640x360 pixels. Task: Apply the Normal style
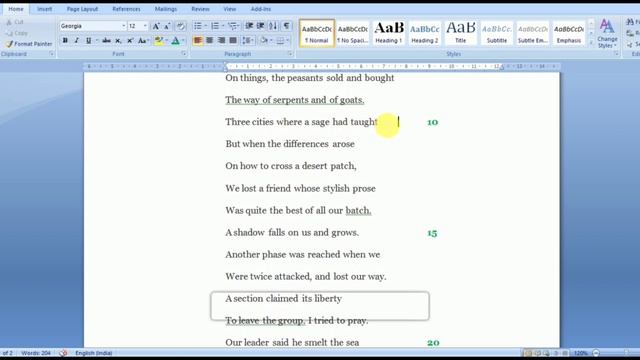coord(317,33)
